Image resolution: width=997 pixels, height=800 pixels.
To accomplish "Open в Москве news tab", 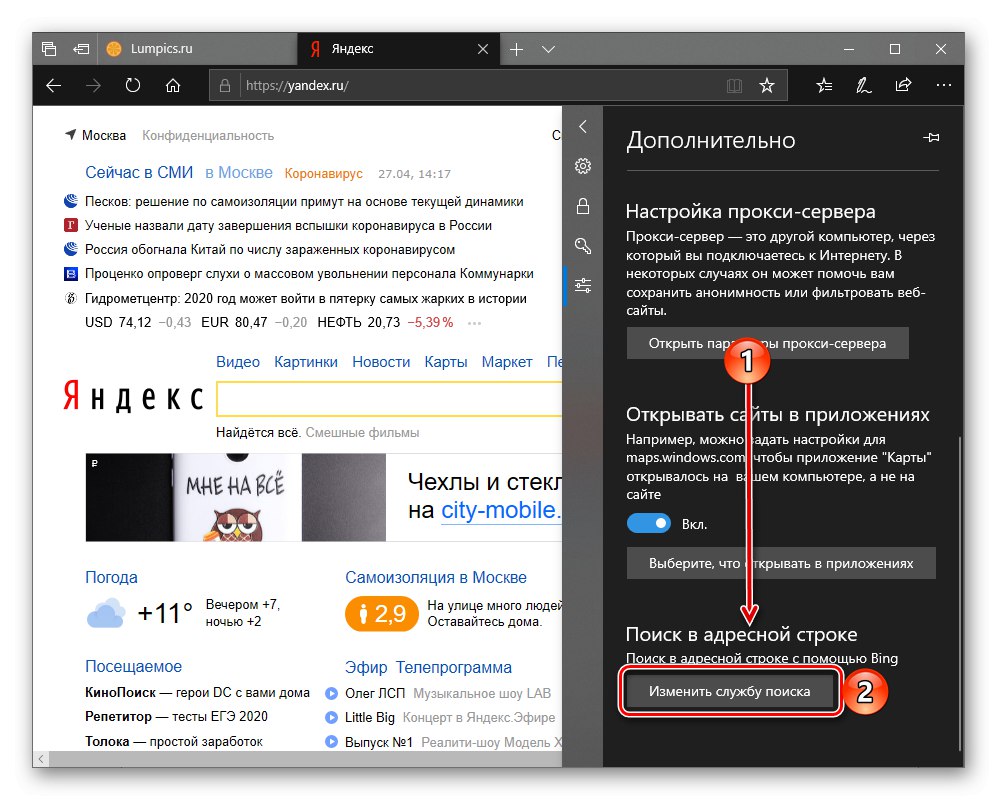I will click(238, 172).
